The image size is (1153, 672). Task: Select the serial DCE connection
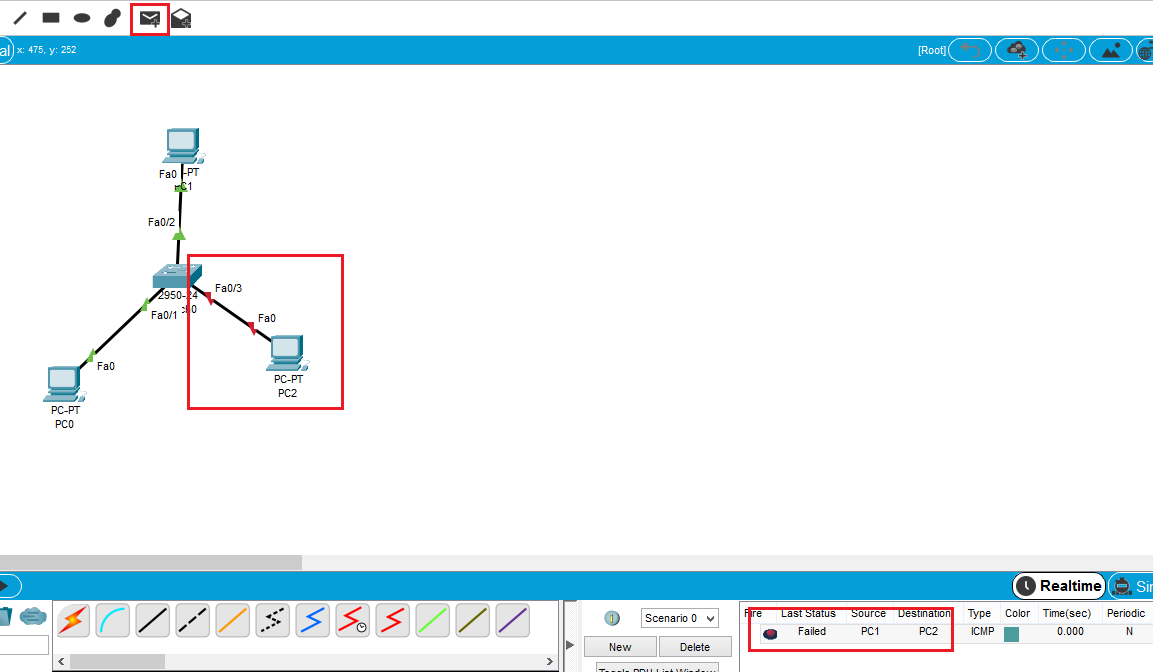[x=352, y=620]
